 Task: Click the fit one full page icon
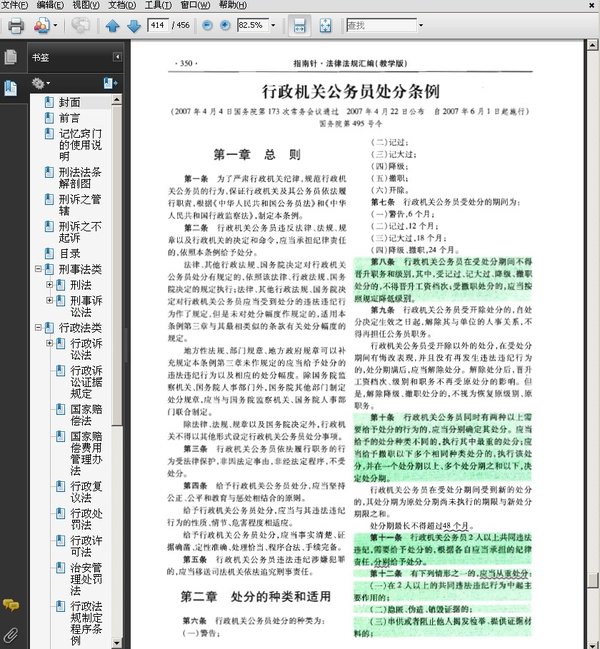pos(326,26)
